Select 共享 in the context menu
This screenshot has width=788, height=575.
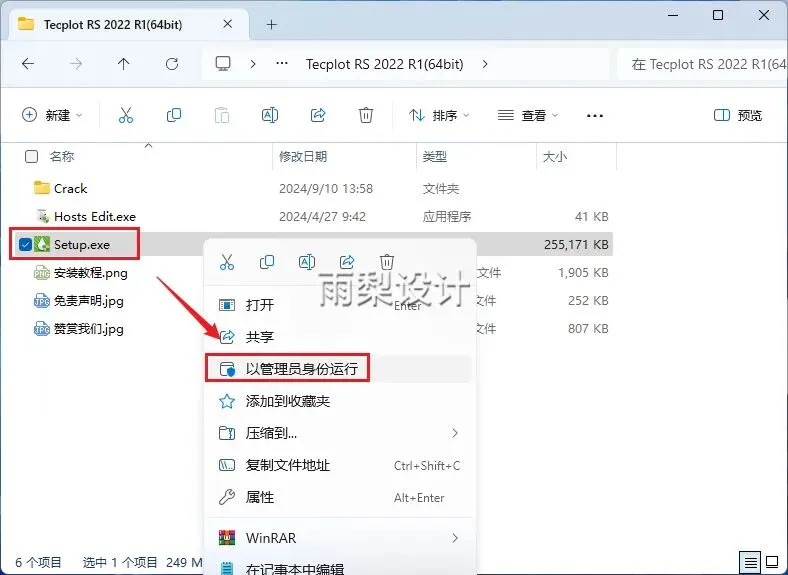coord(340,337)
